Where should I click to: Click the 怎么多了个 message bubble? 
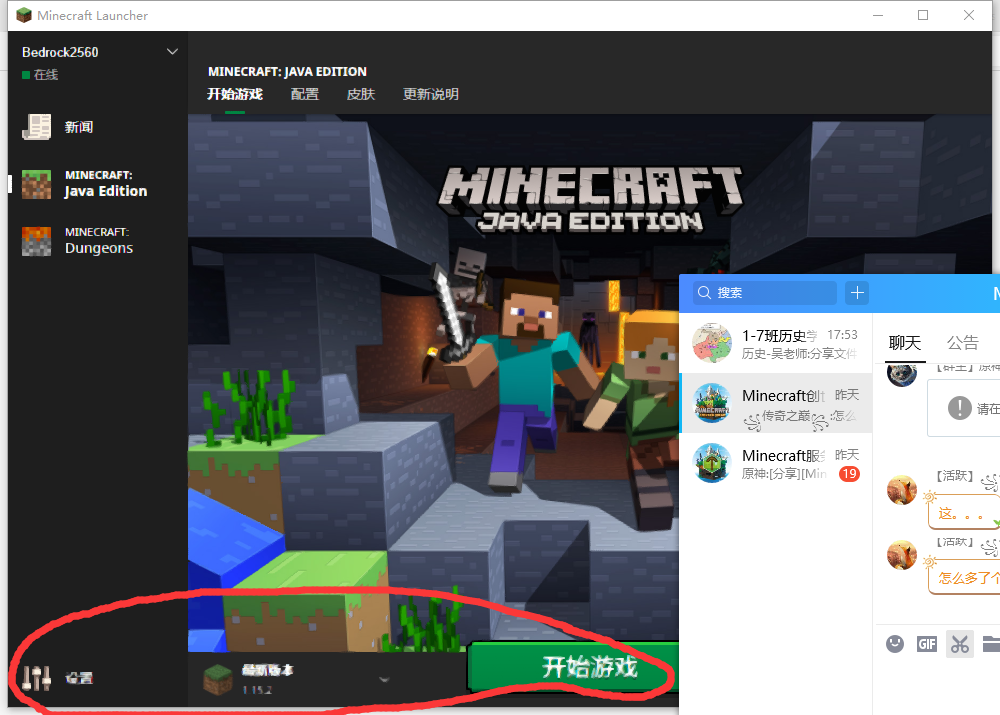pyautogui.click(x=964, y=579)
